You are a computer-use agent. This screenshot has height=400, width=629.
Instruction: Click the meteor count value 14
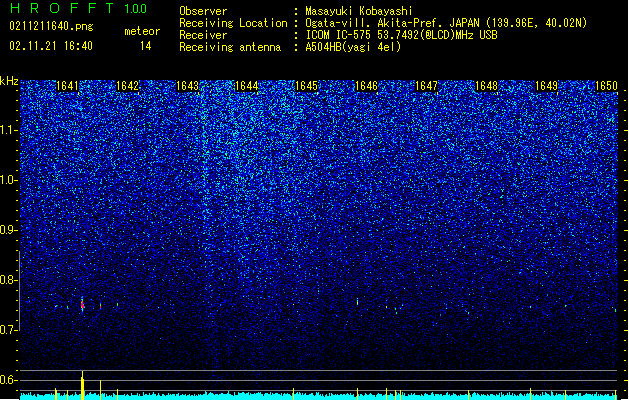[146, 46]
